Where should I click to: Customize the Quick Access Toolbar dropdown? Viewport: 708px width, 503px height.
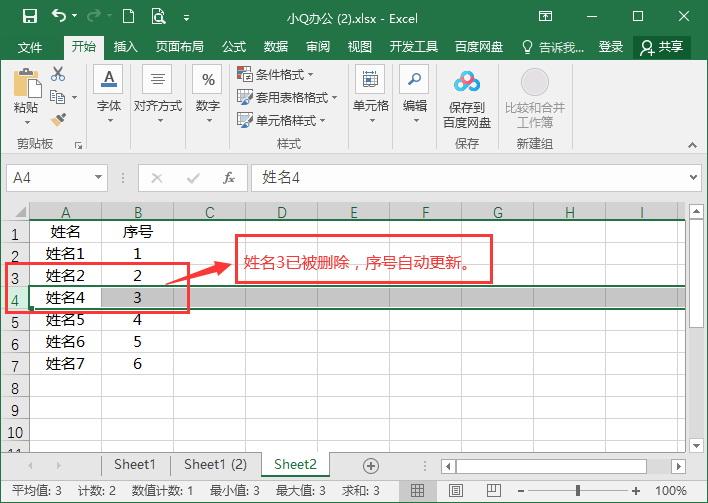186,18
